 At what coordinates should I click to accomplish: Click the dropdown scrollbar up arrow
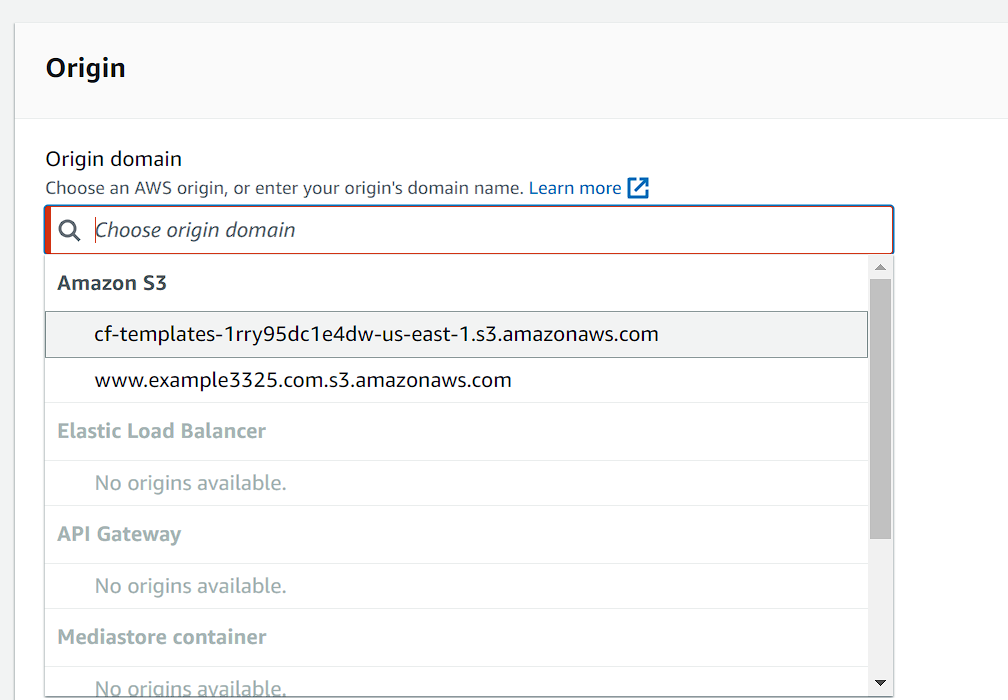tap(881, 267)
